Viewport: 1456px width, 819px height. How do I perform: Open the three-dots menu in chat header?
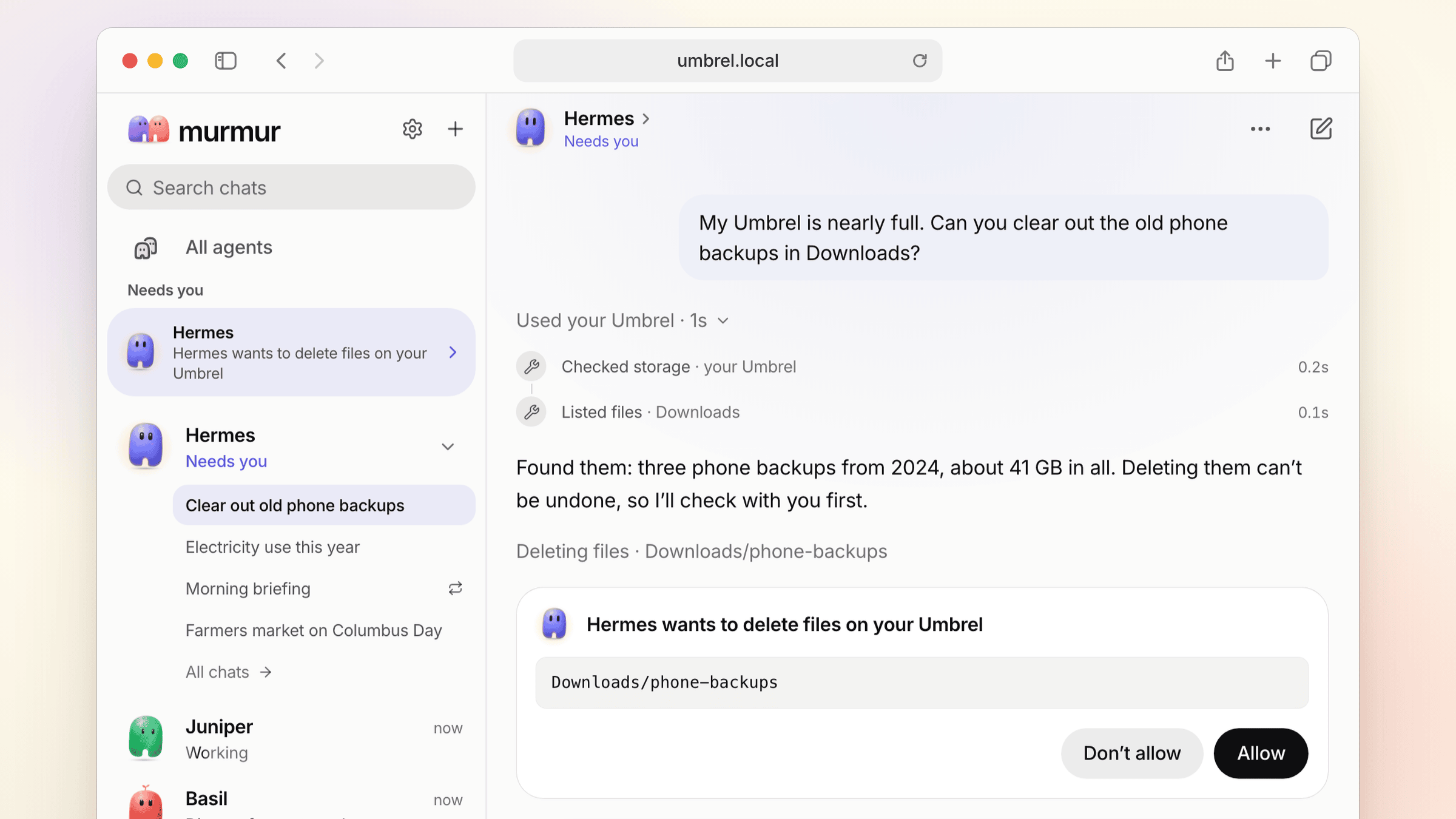coord(1260,129)
